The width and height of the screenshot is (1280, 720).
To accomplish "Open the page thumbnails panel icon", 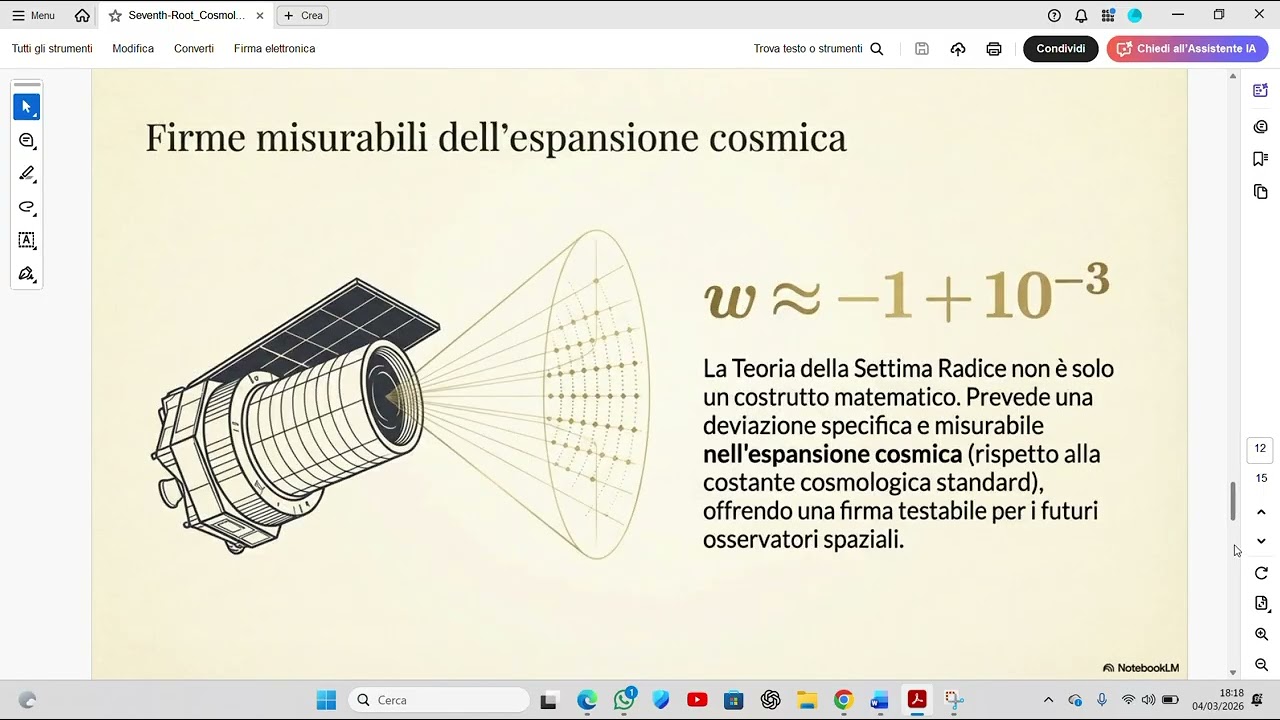I will click(x=1261, y=192).
